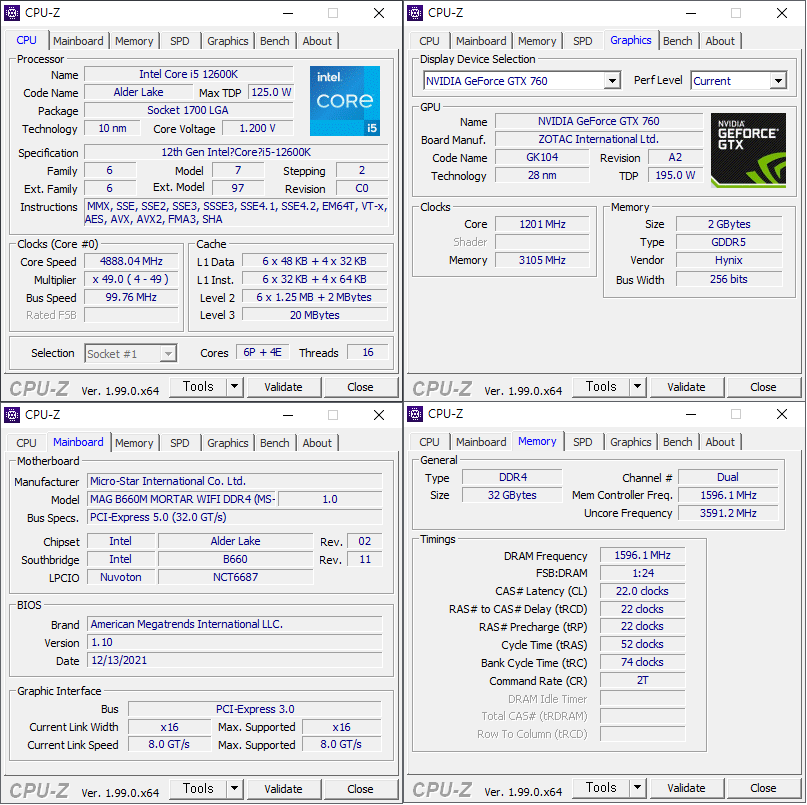Open About tab in the Graphics window
The image size is (807, 805).
tap(720, 41)
